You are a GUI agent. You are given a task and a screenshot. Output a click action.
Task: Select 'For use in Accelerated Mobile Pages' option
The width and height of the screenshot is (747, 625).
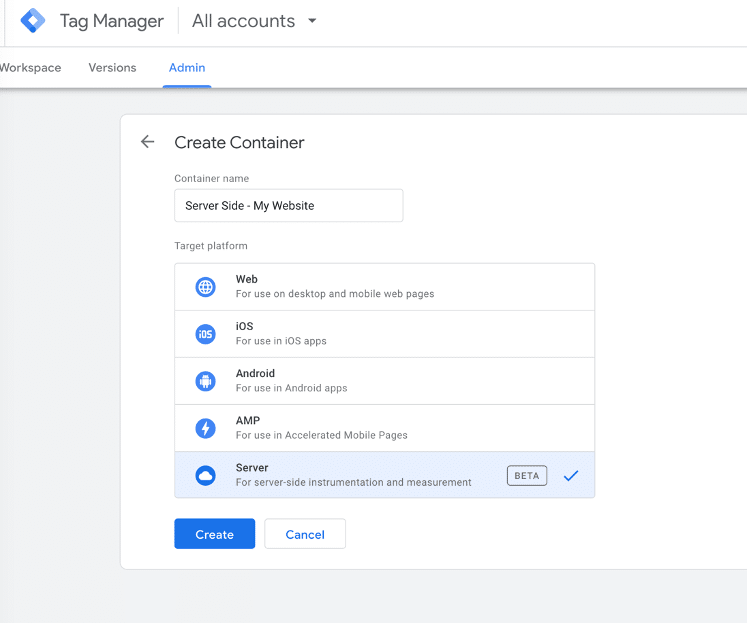[321, 435]
